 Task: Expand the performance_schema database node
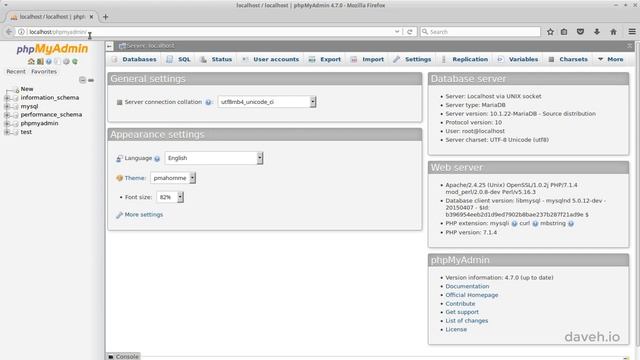pos(7,115)
